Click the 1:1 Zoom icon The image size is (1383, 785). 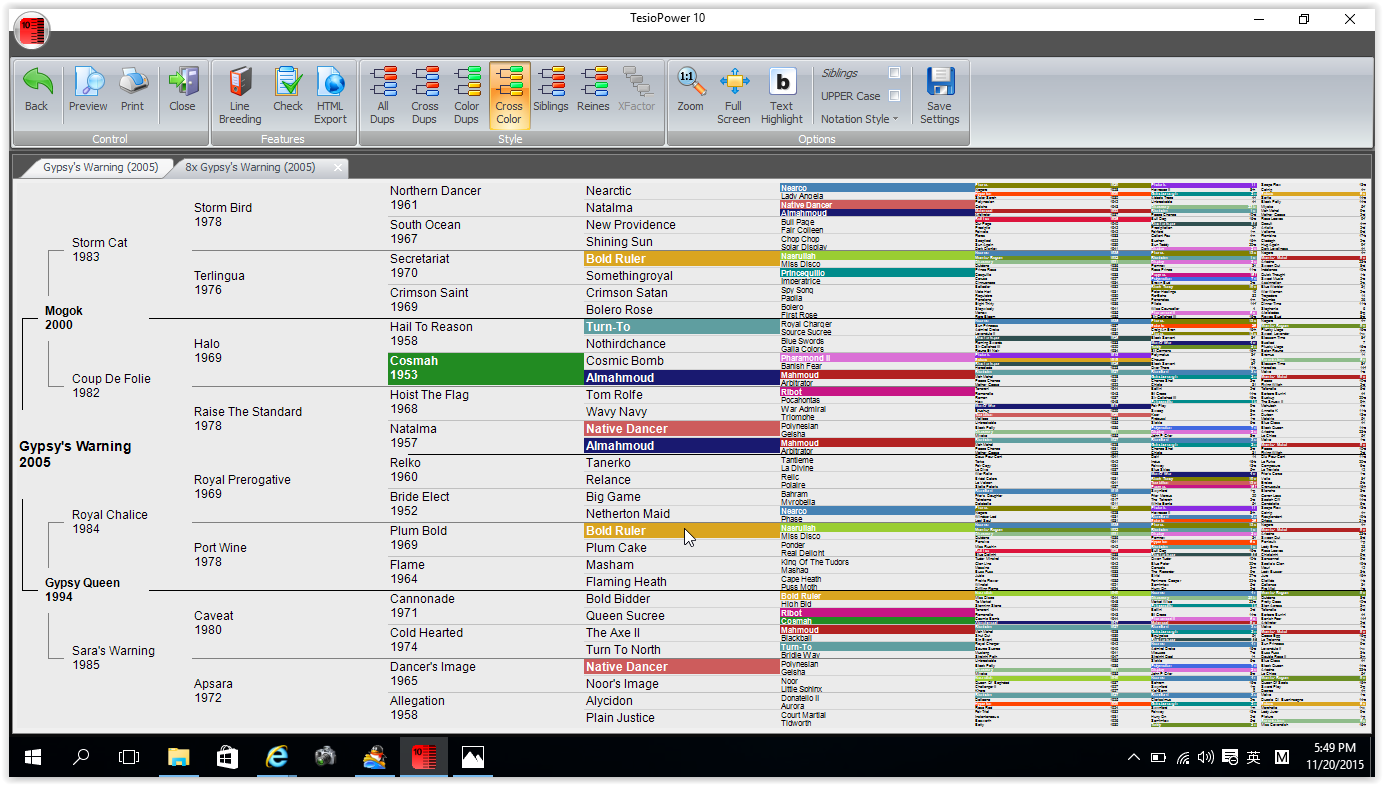tap(690, 81)
